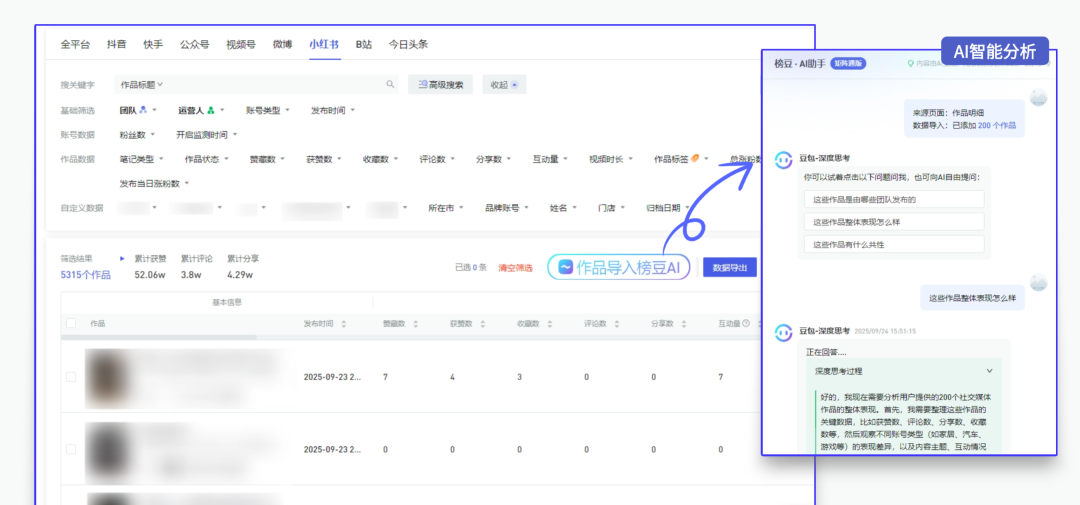Click the 数据导出 button

729,267
